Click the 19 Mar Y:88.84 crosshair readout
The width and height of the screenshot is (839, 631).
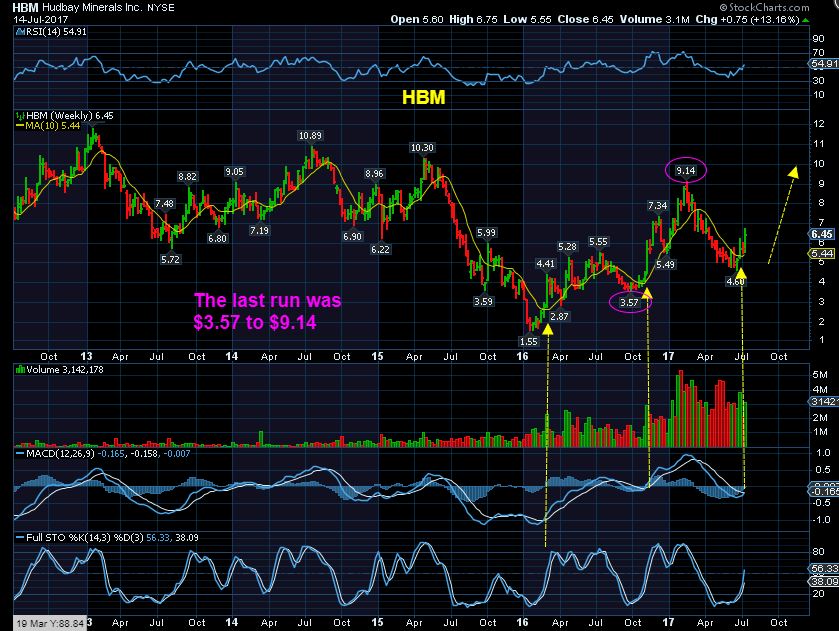pos(50,624)
